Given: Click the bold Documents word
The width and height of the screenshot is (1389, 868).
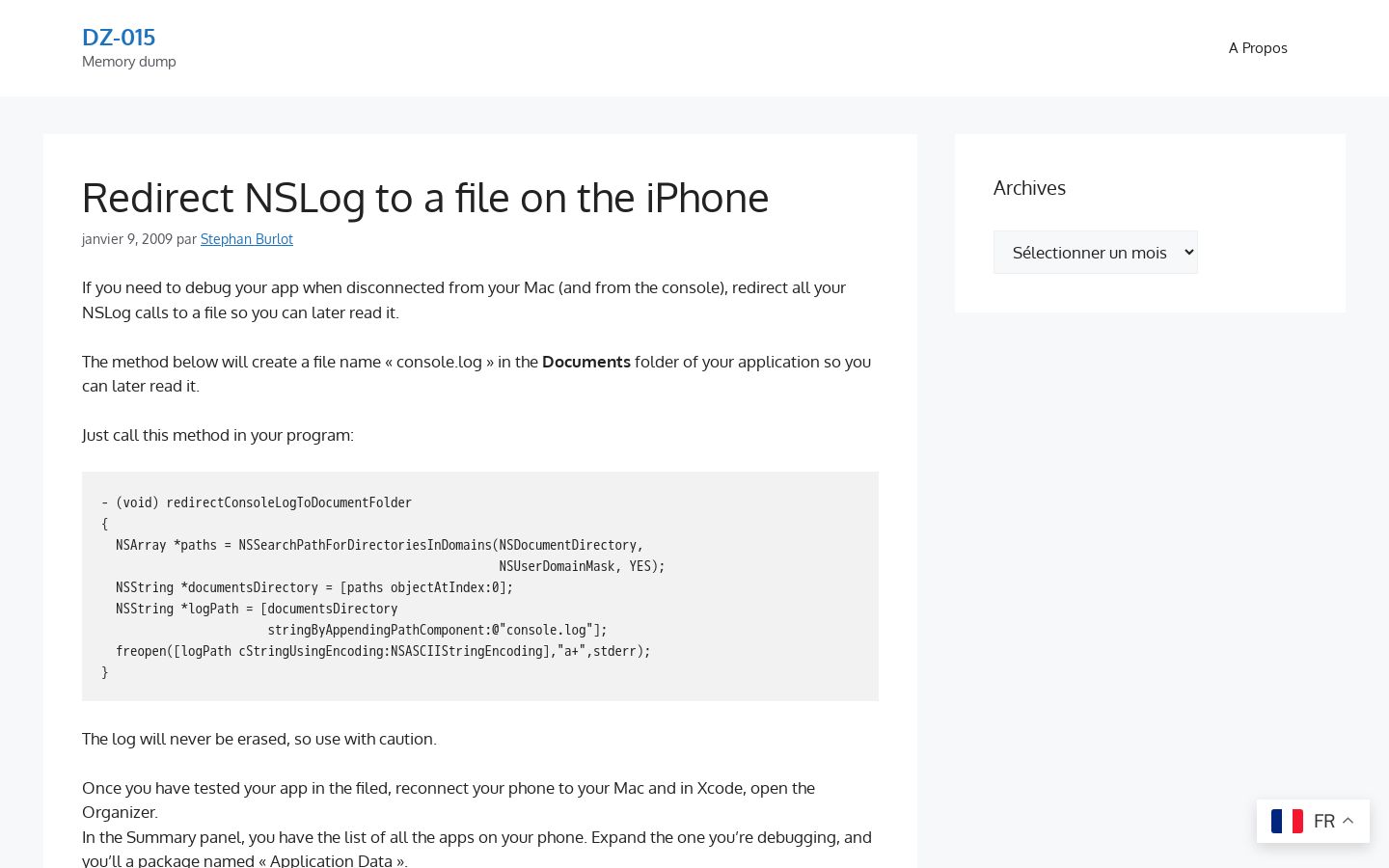Looking at the screenshot, I should 586,362.
